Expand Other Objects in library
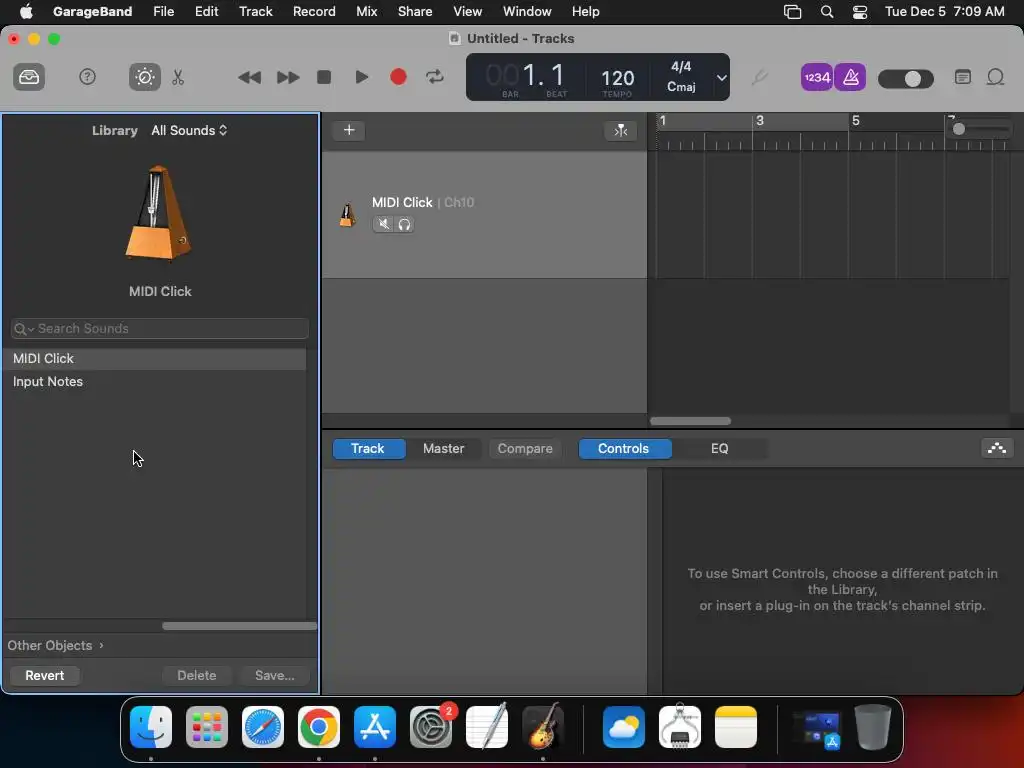This screenshot has height=768, width=1024. tap(56, 645)
